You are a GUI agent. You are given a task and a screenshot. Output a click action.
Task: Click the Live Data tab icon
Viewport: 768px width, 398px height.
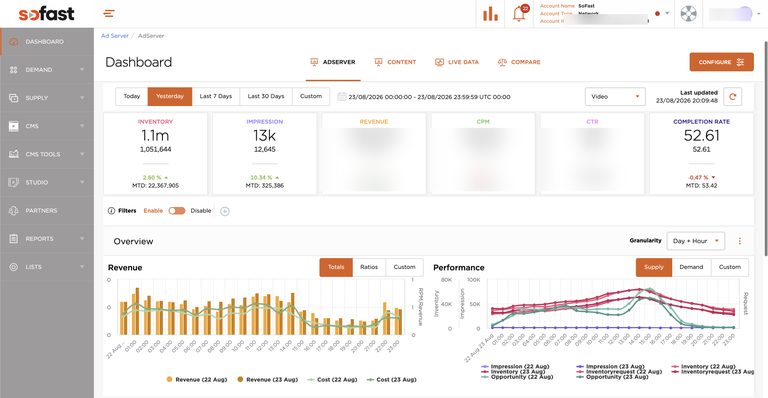(x=439, y=62)
